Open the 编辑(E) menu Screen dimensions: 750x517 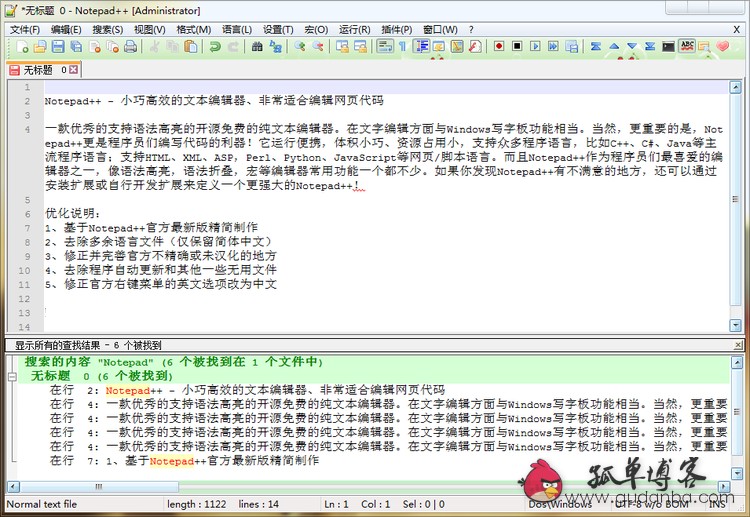pyautogui.click(x=66, y=30)
